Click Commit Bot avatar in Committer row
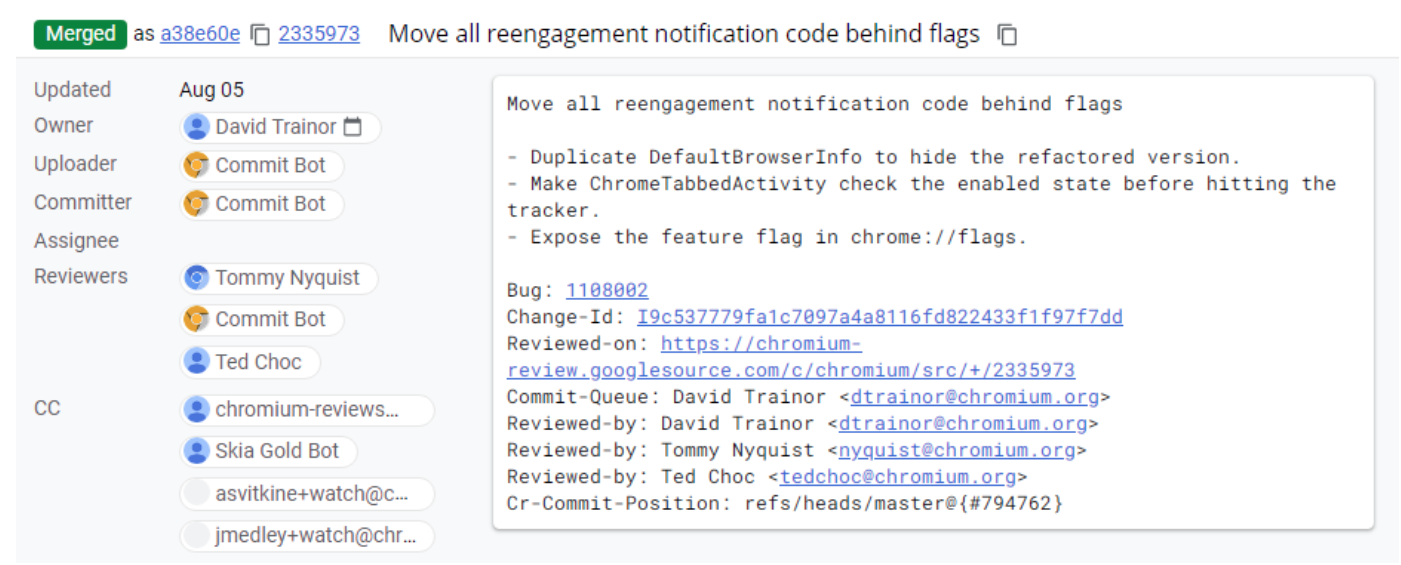 (x=197, y=204)
